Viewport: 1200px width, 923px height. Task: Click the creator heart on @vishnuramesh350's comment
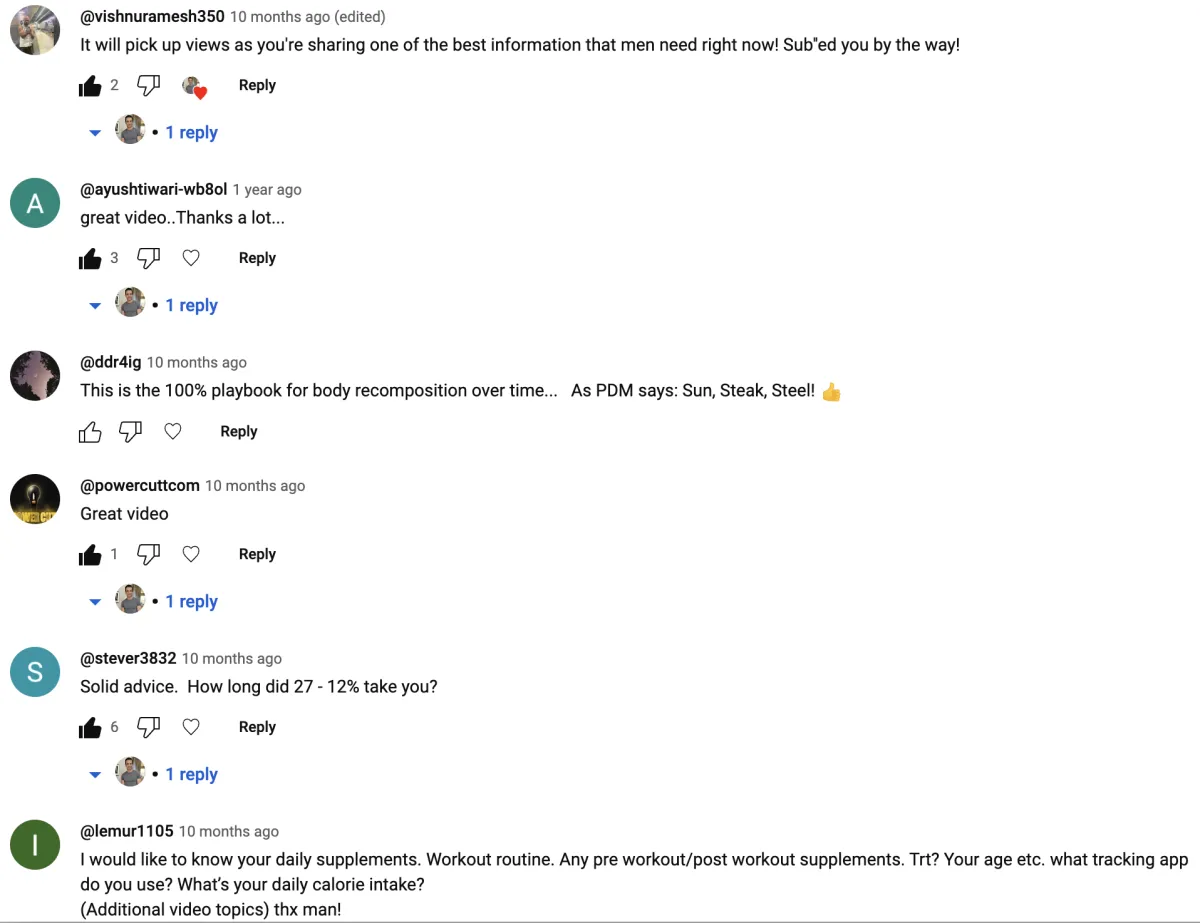click(x=194, y=87)
